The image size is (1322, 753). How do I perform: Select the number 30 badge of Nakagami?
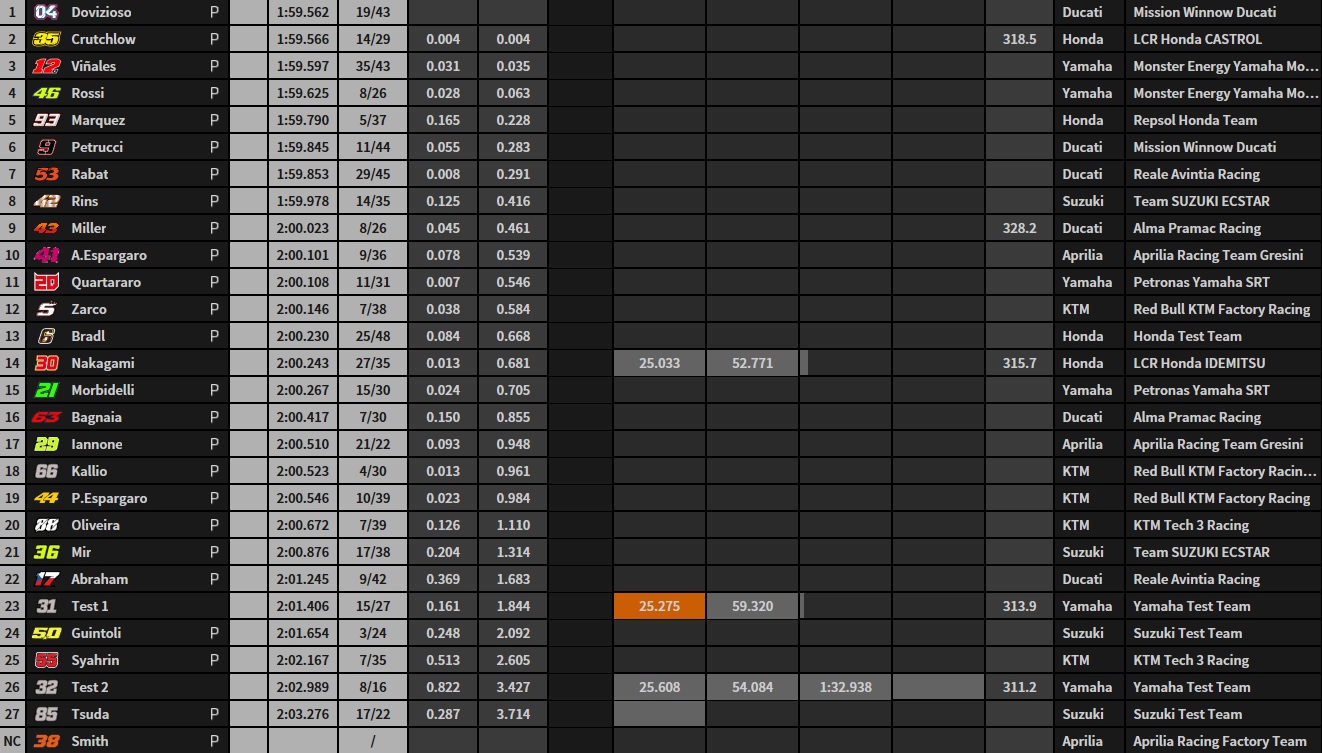coord(46,363)
